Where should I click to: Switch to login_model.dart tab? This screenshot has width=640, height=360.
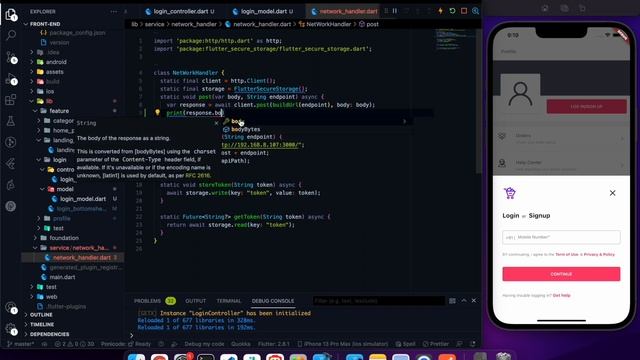(x=263, y=11)
